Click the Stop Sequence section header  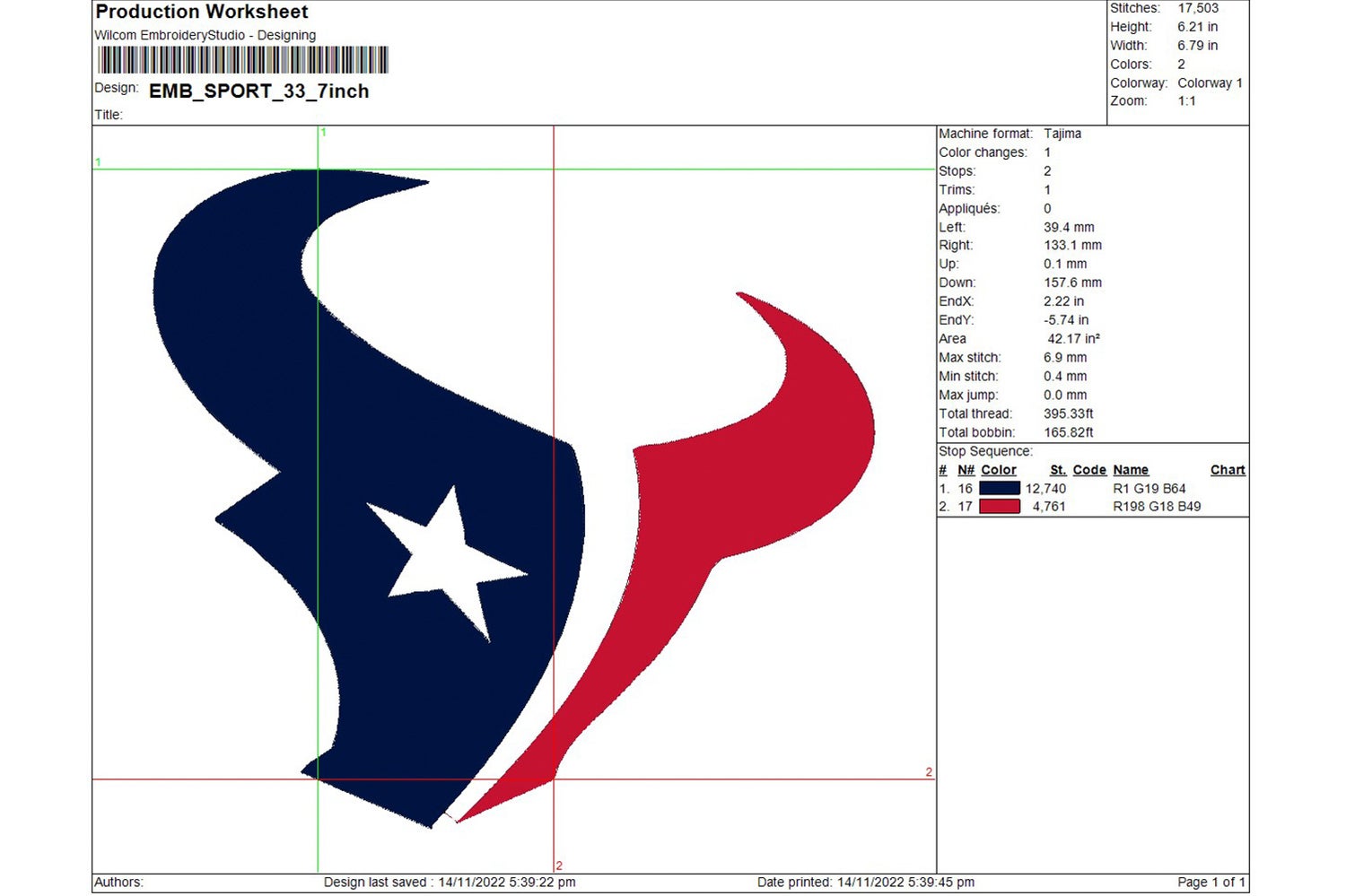point(984,450)
